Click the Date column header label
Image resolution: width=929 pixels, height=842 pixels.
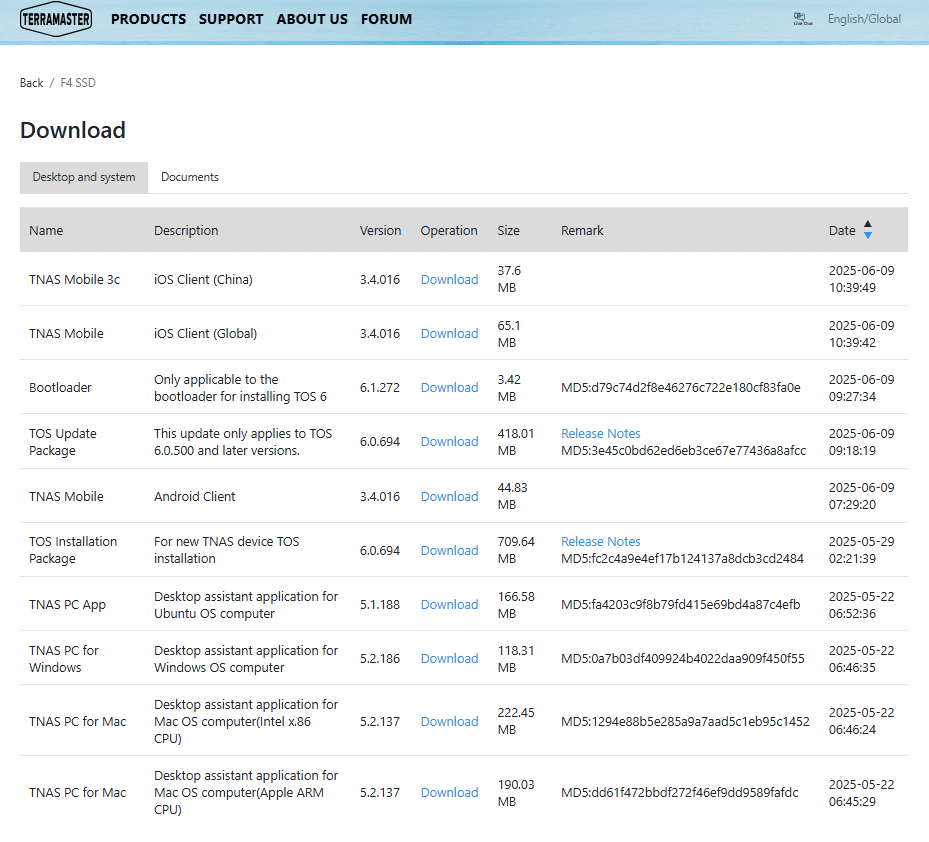[x=842, y=230]
